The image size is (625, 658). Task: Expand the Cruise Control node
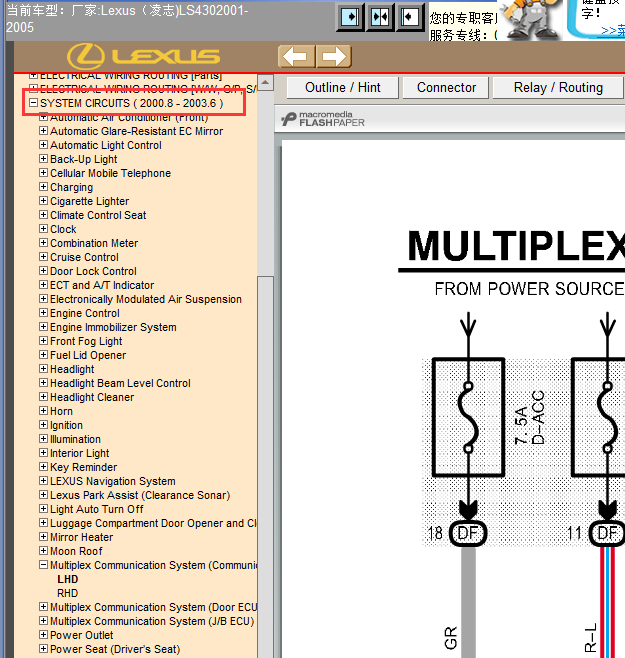point(43,257)
